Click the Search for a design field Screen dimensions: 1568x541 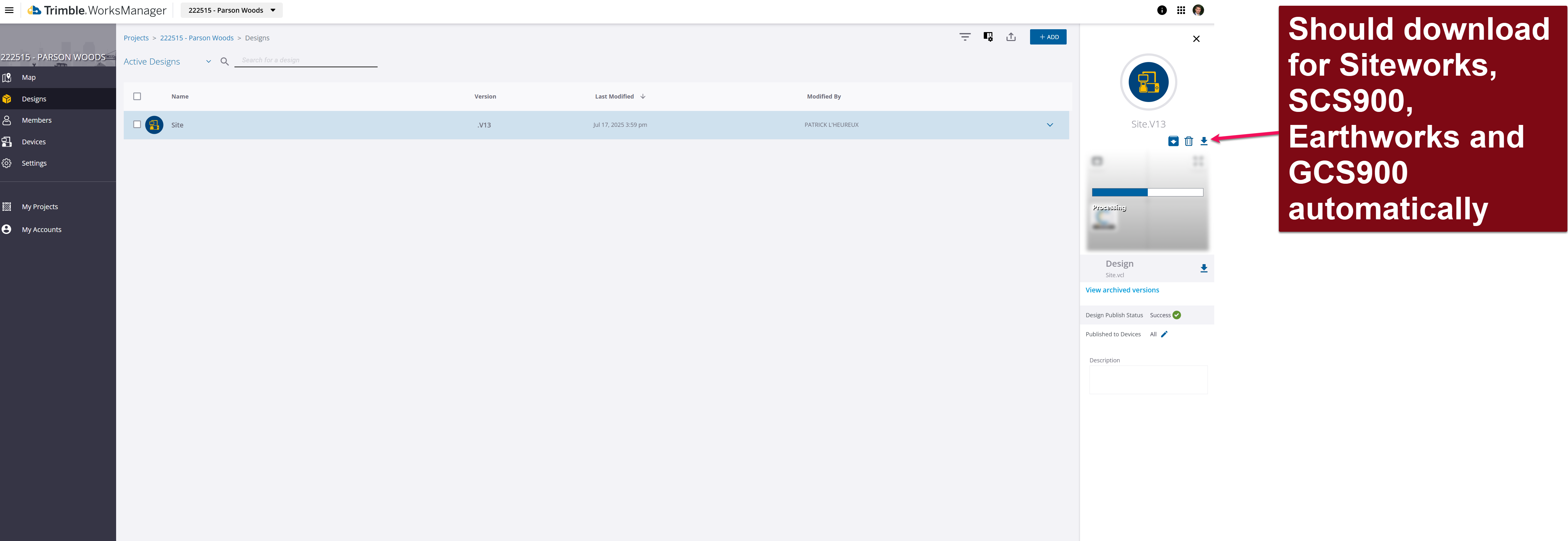click(306, 60)
